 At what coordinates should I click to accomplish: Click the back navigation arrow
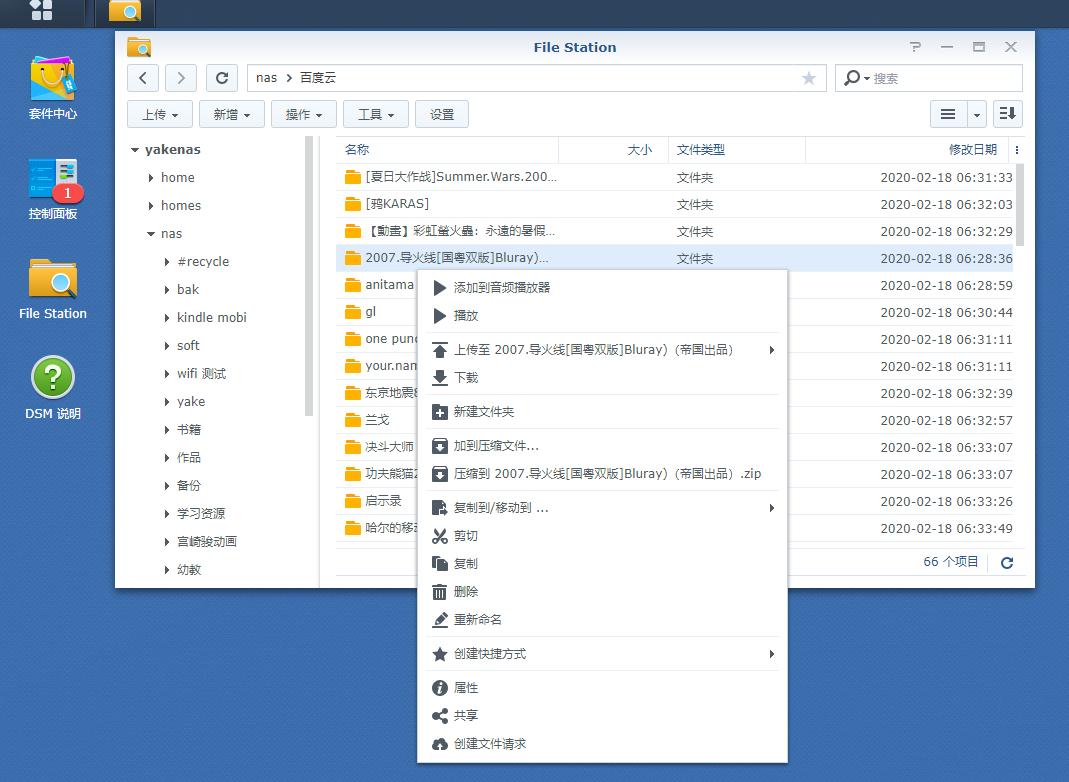(142, 77)
